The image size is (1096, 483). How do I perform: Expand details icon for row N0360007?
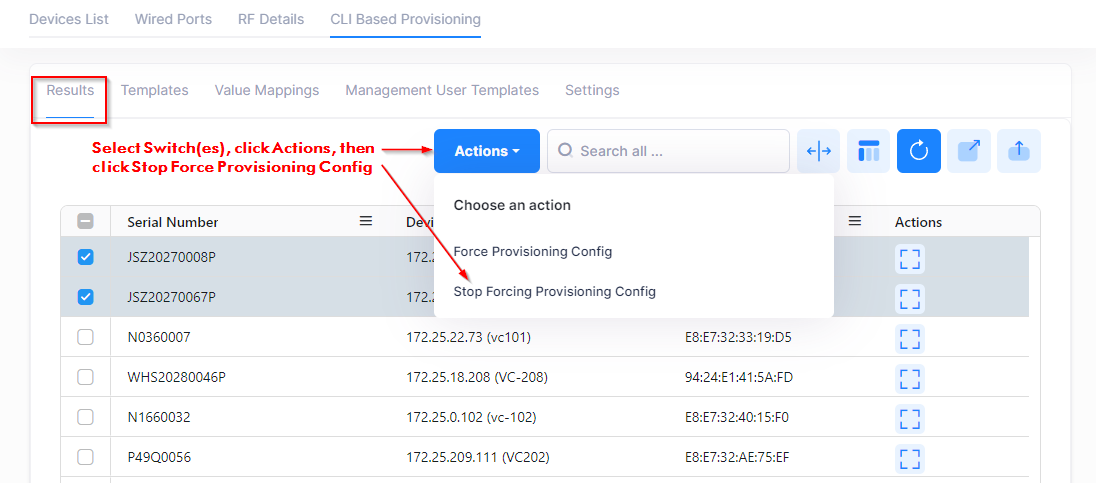909,338
